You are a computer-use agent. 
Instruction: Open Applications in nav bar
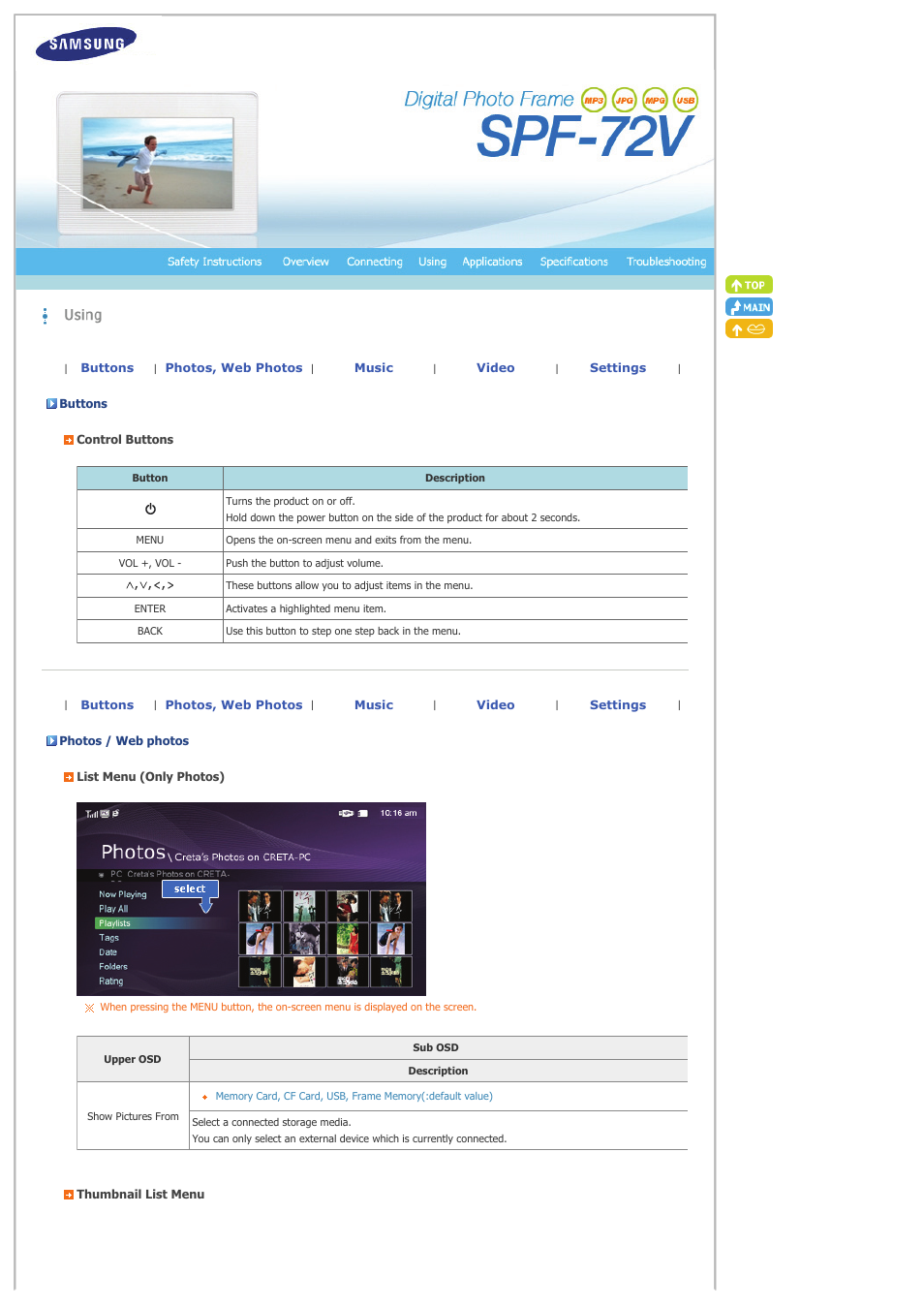click(x=492, y=262)
